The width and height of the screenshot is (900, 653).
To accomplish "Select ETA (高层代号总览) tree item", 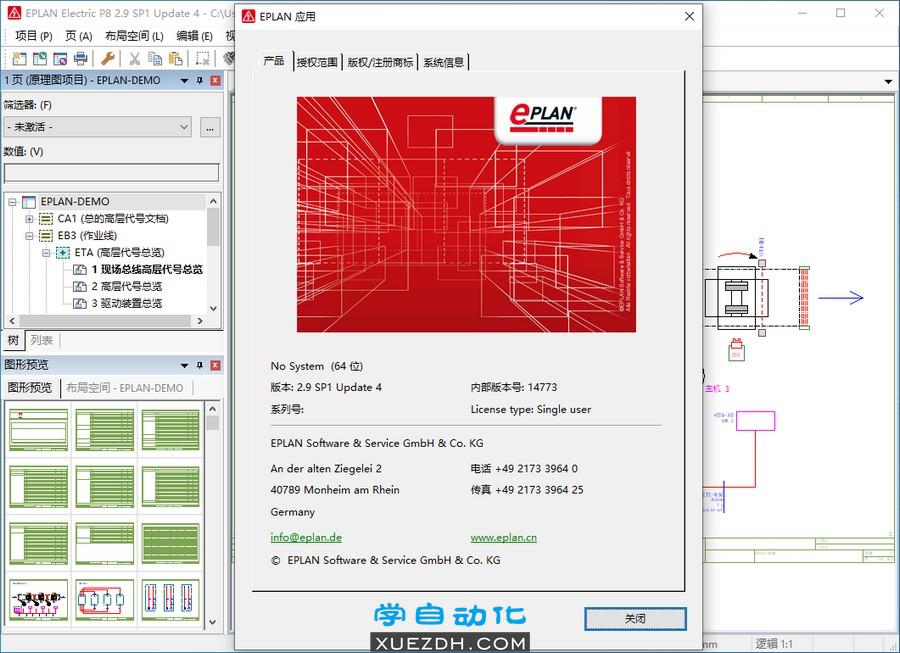I will tap(119, 252).
